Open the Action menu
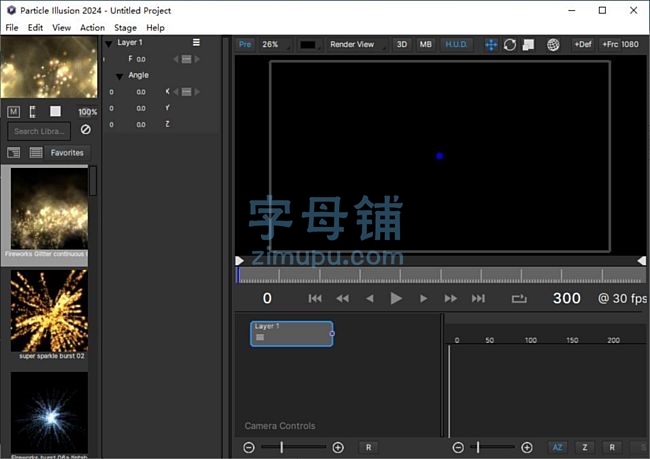The image size is (650, 459). pos(92,28)
